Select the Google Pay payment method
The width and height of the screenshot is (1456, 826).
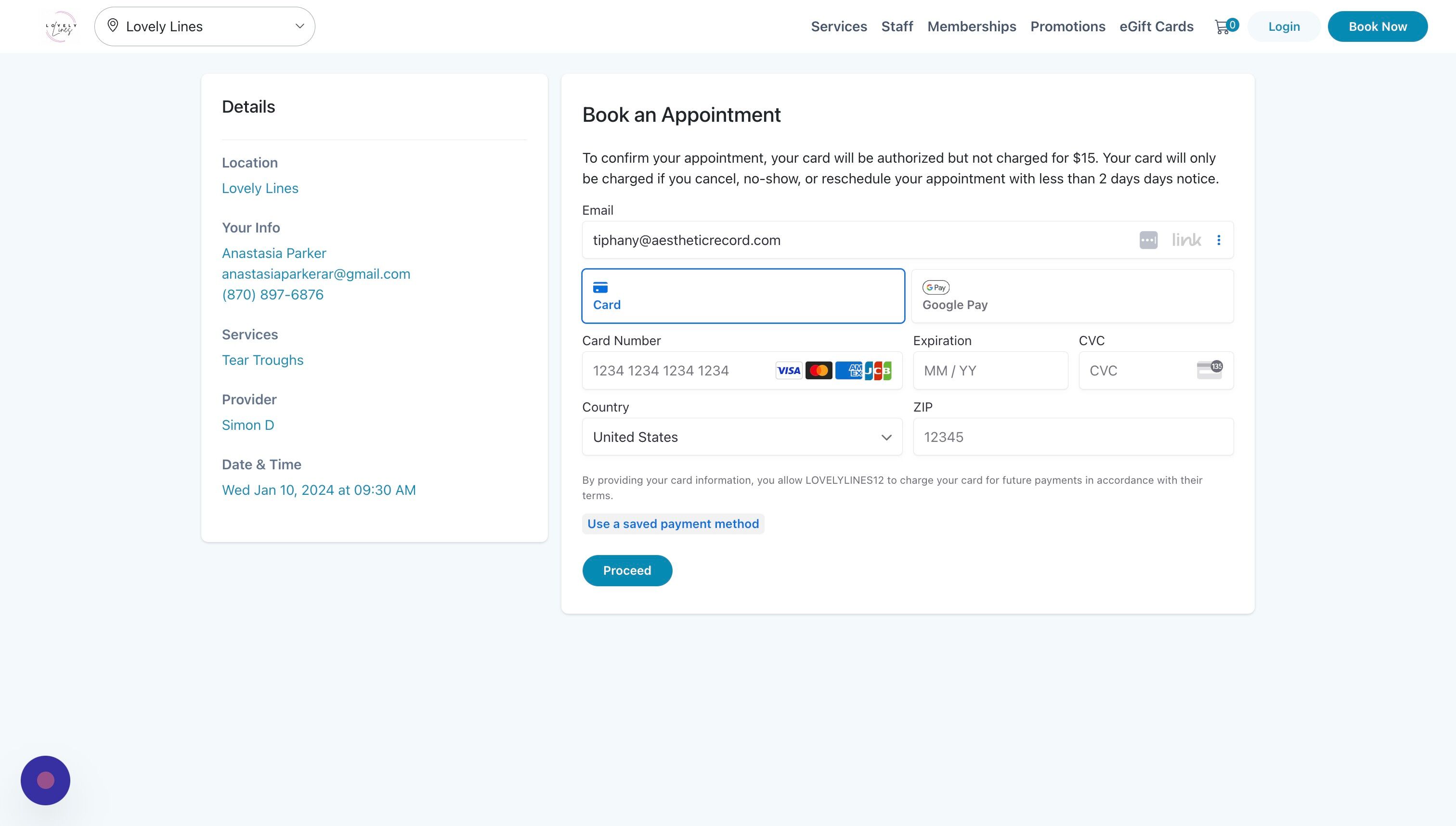(1072, 296)
